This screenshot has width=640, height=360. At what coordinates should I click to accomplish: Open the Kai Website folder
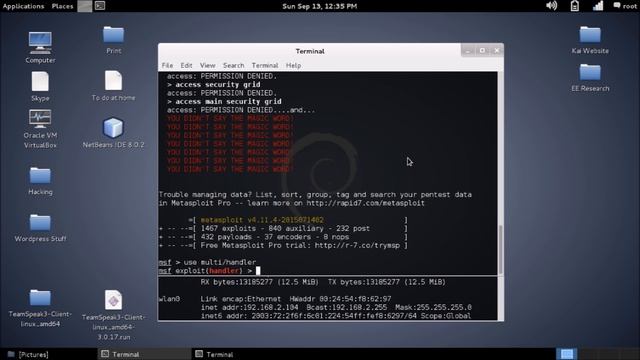pyautogui.click(x=590, y=35)
